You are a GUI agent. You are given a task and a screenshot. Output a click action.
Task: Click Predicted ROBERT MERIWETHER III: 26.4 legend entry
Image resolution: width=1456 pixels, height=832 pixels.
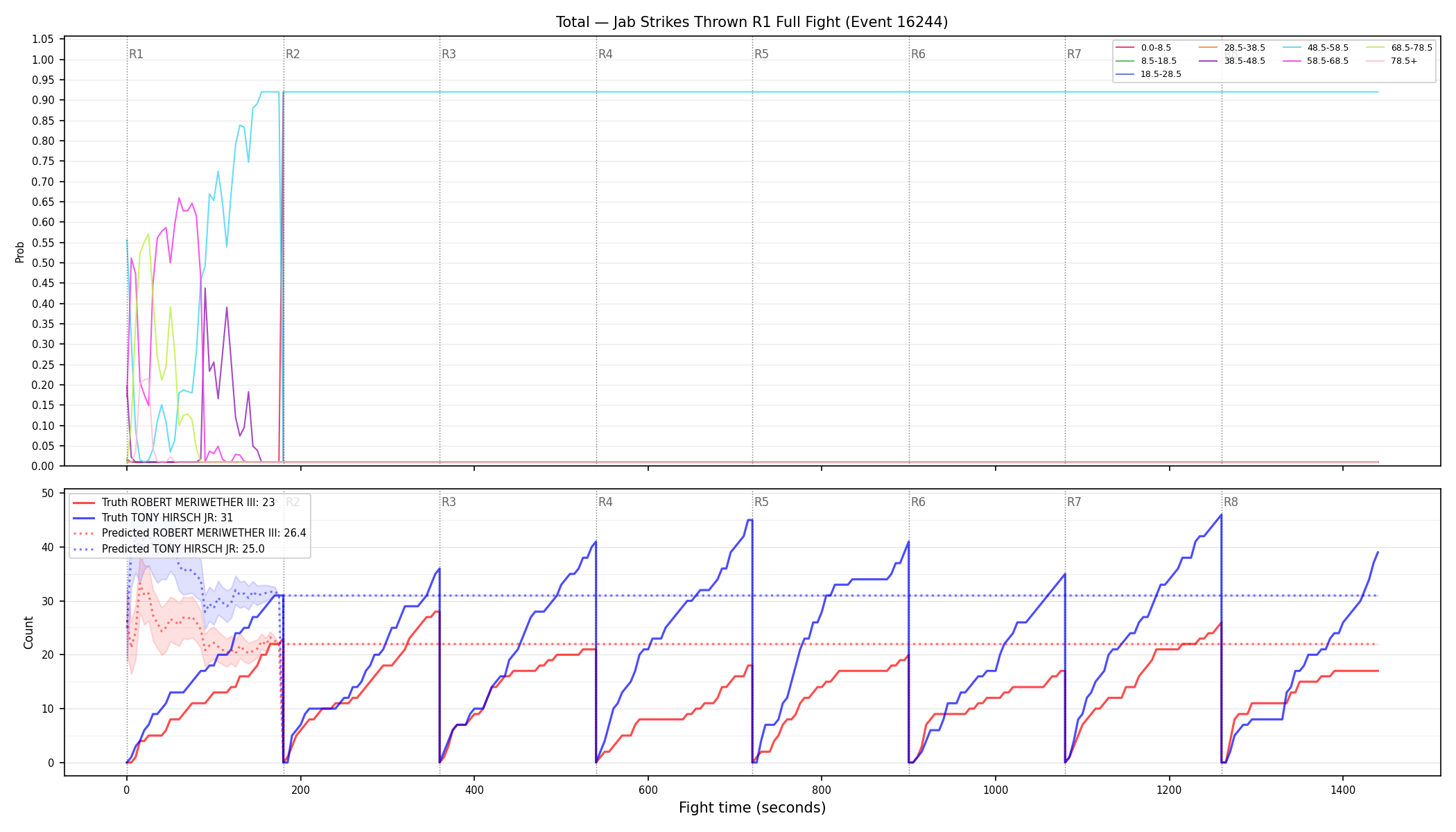189,533
